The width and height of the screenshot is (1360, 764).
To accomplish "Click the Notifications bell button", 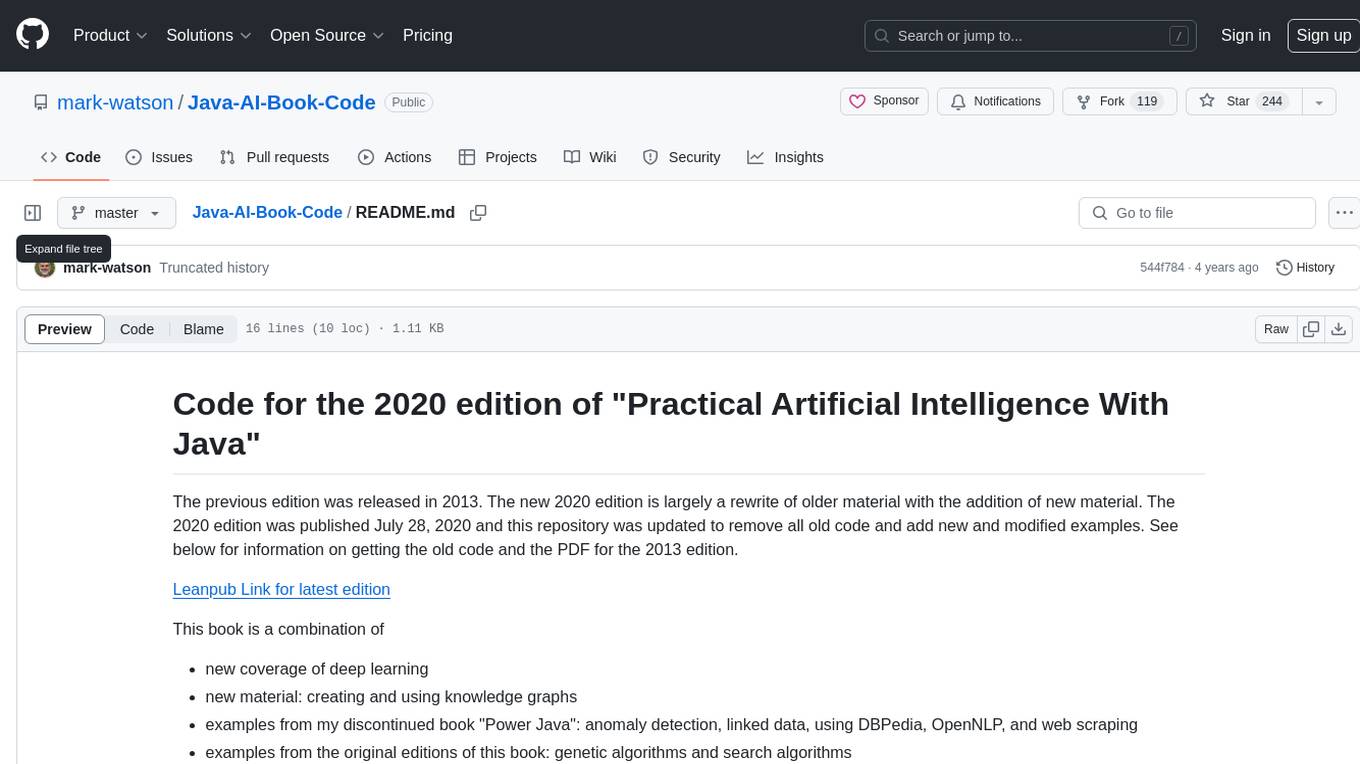I will coord(995,102).
